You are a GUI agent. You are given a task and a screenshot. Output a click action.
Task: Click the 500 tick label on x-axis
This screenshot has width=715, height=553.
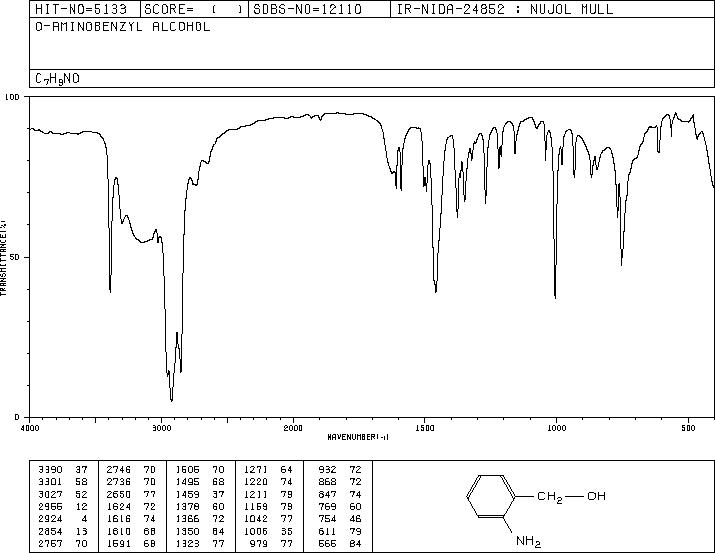pyautogui.click(x=688, y=428)
